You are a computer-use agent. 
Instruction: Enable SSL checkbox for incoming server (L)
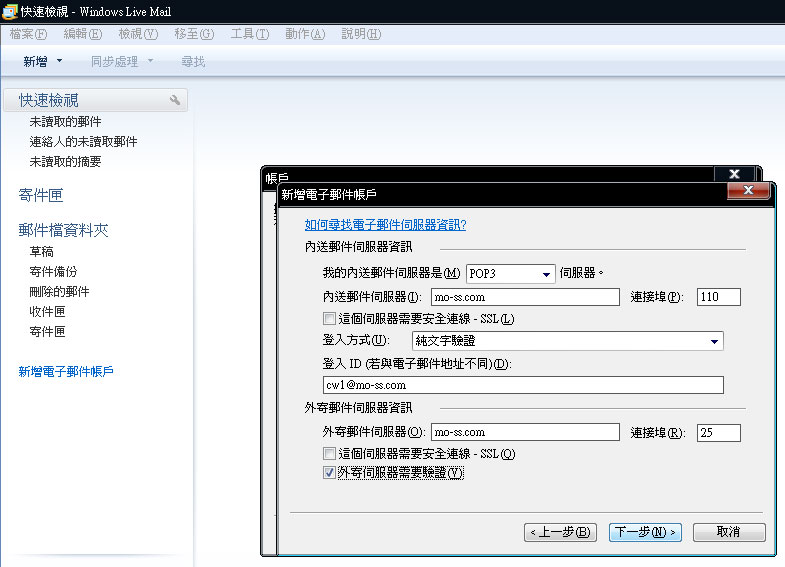coord(329,318)
